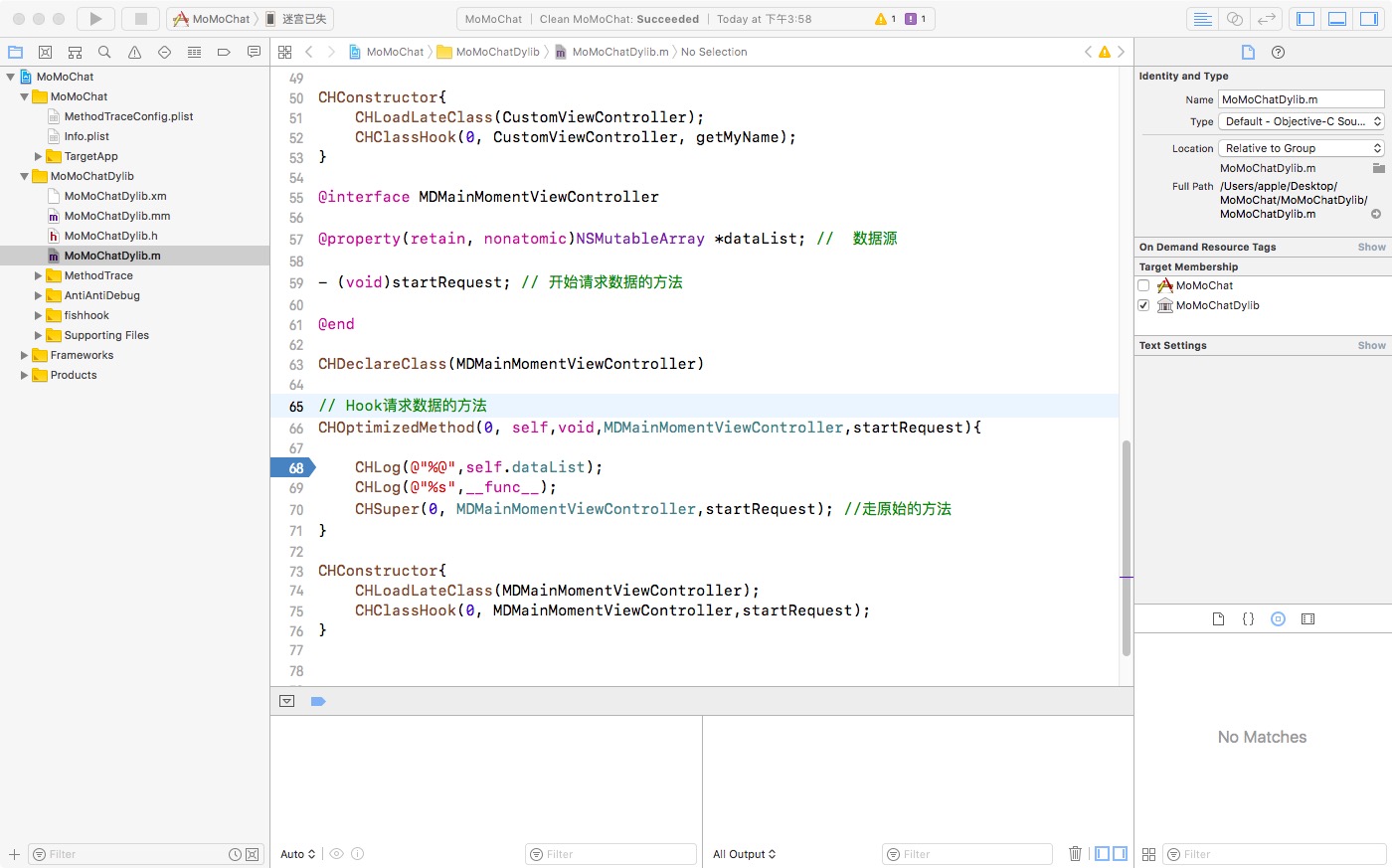Expand the AntiAntiDebug group
This screenshot has height=868, width=1392.
coord(39,295)
